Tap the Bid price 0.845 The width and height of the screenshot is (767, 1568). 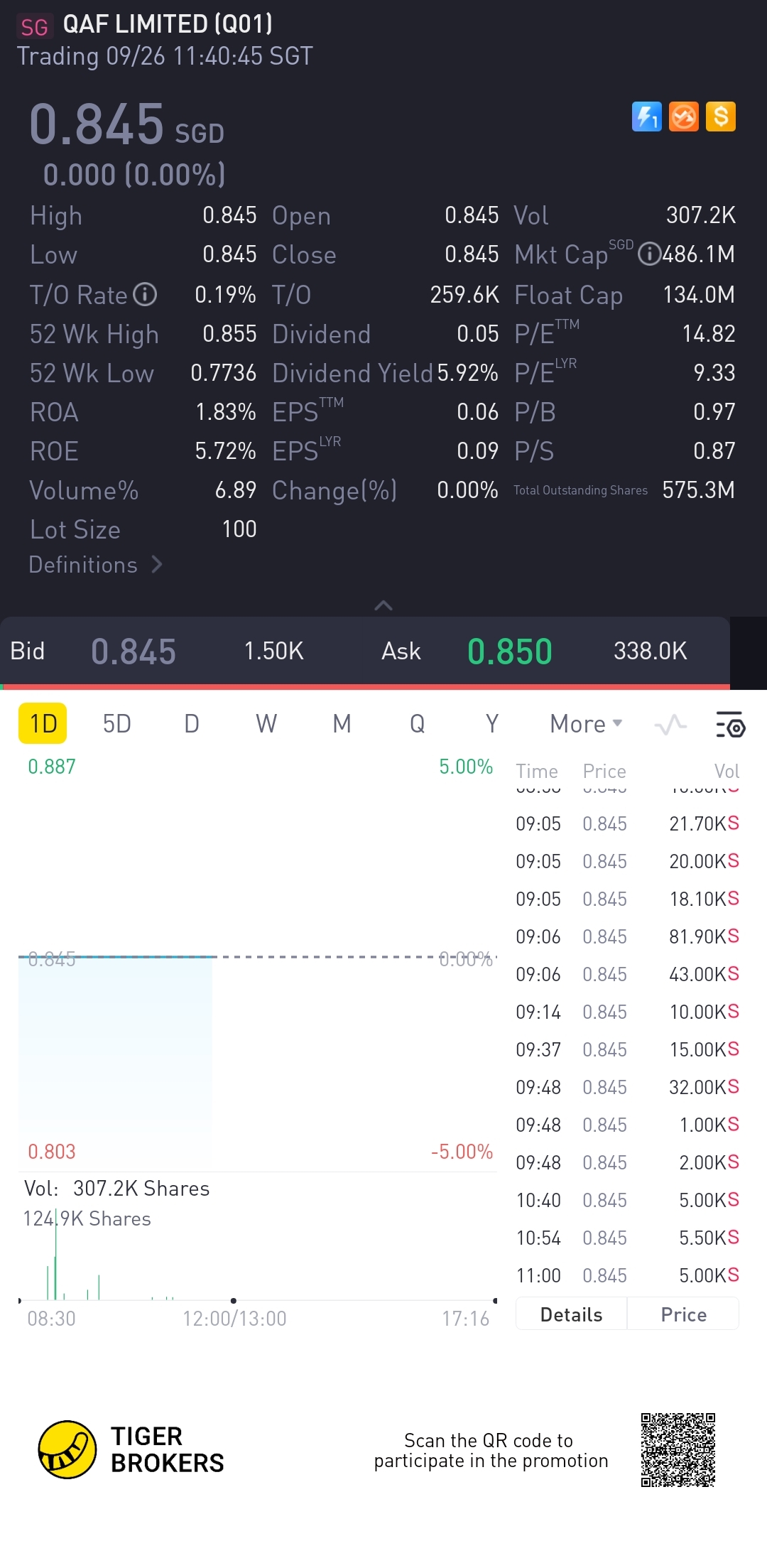[x=134, y=651]
